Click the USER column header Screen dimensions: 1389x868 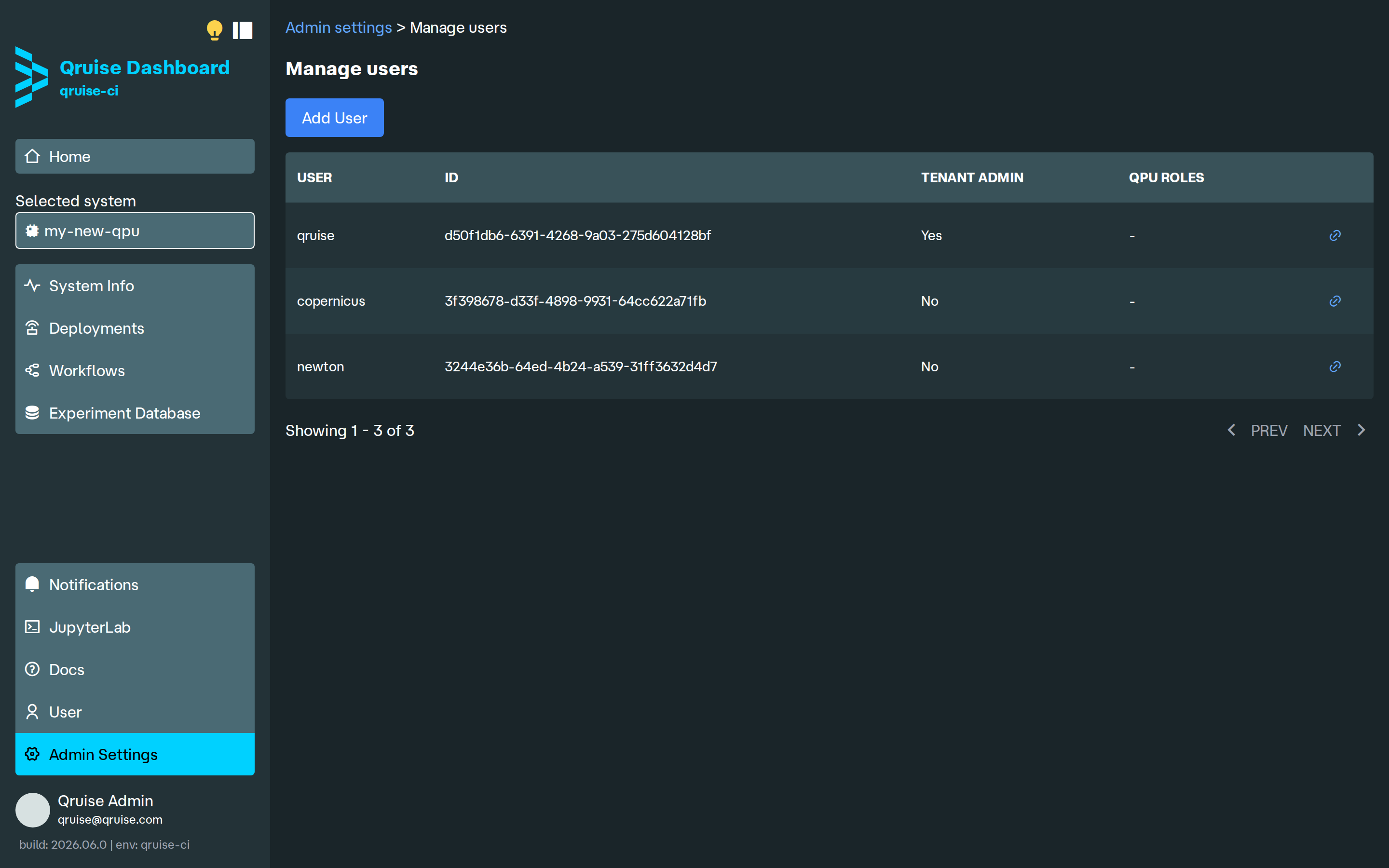(x=314, y=177)
